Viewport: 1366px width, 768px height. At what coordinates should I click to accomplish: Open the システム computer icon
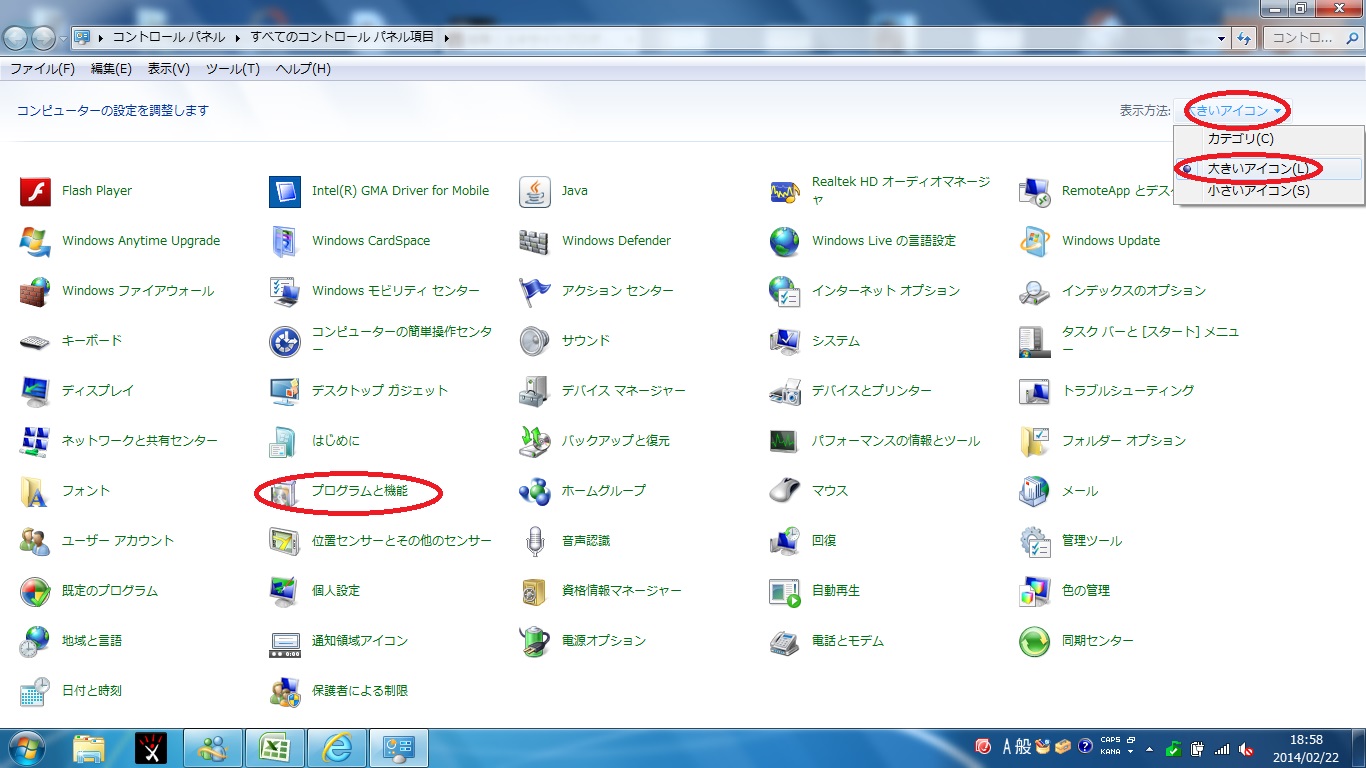(785, 341)
